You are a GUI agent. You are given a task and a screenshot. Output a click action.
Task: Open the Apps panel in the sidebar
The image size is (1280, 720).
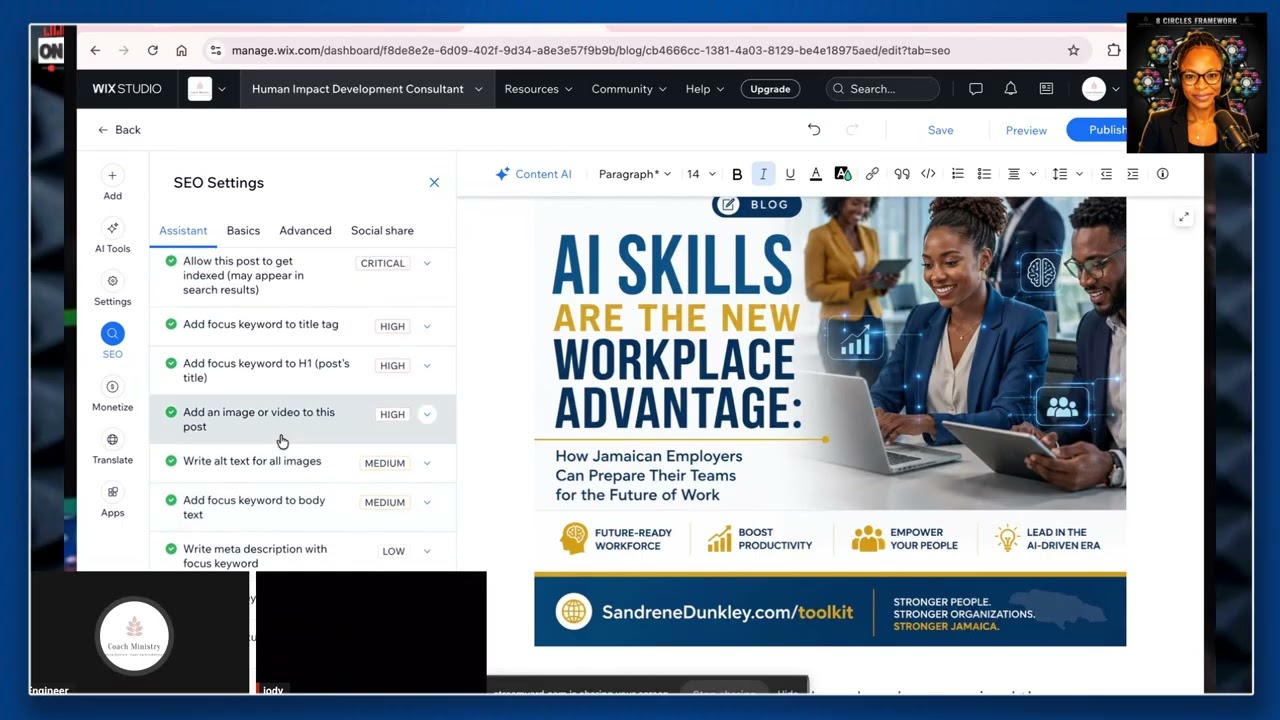(112, 501)
